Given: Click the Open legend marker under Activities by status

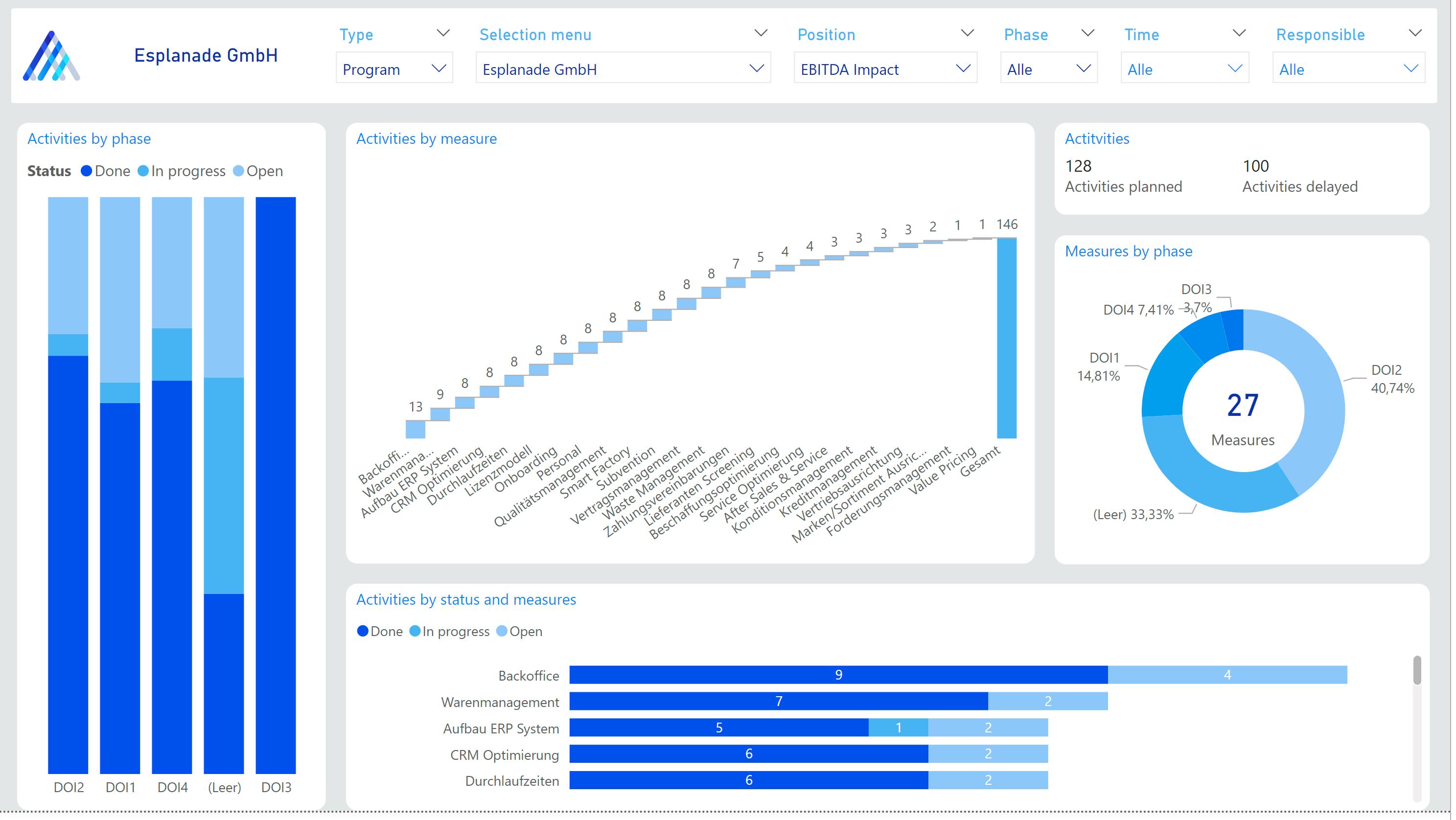Looking at the screenshot, I should pyautogui.click(x=501, y=631).
